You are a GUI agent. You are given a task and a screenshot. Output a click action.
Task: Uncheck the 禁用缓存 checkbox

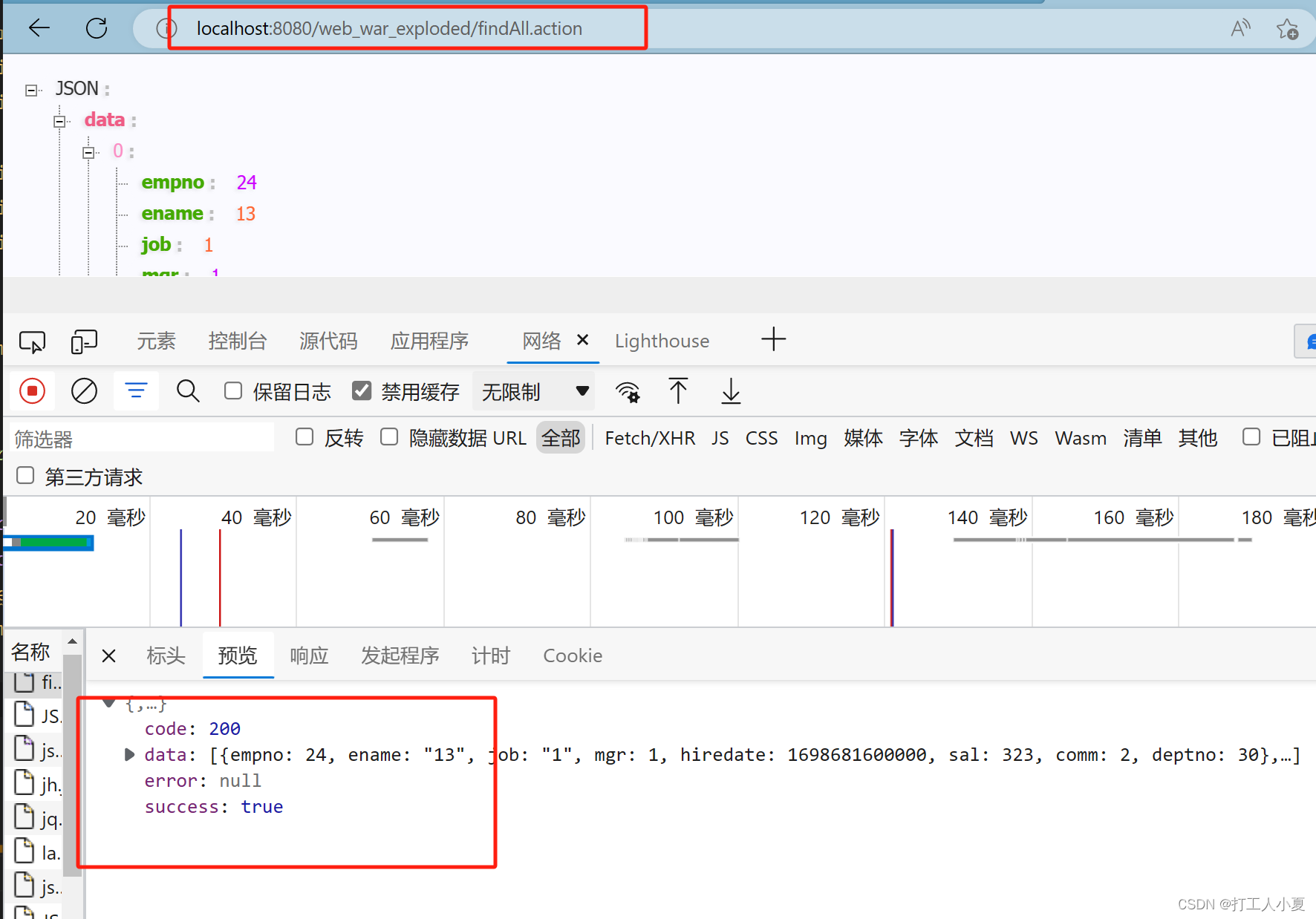(x=362, y=391)
